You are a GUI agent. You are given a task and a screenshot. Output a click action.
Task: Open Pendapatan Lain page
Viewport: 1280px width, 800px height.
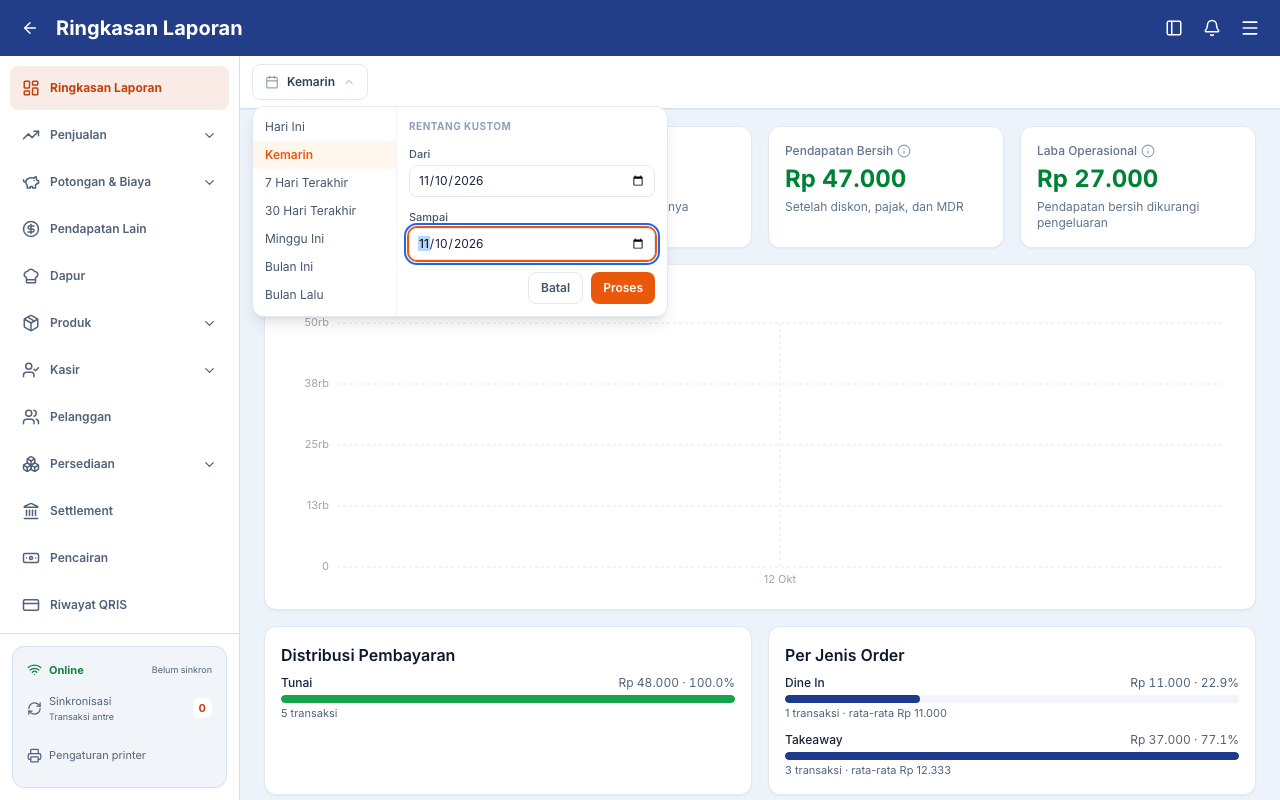point(119,229)
